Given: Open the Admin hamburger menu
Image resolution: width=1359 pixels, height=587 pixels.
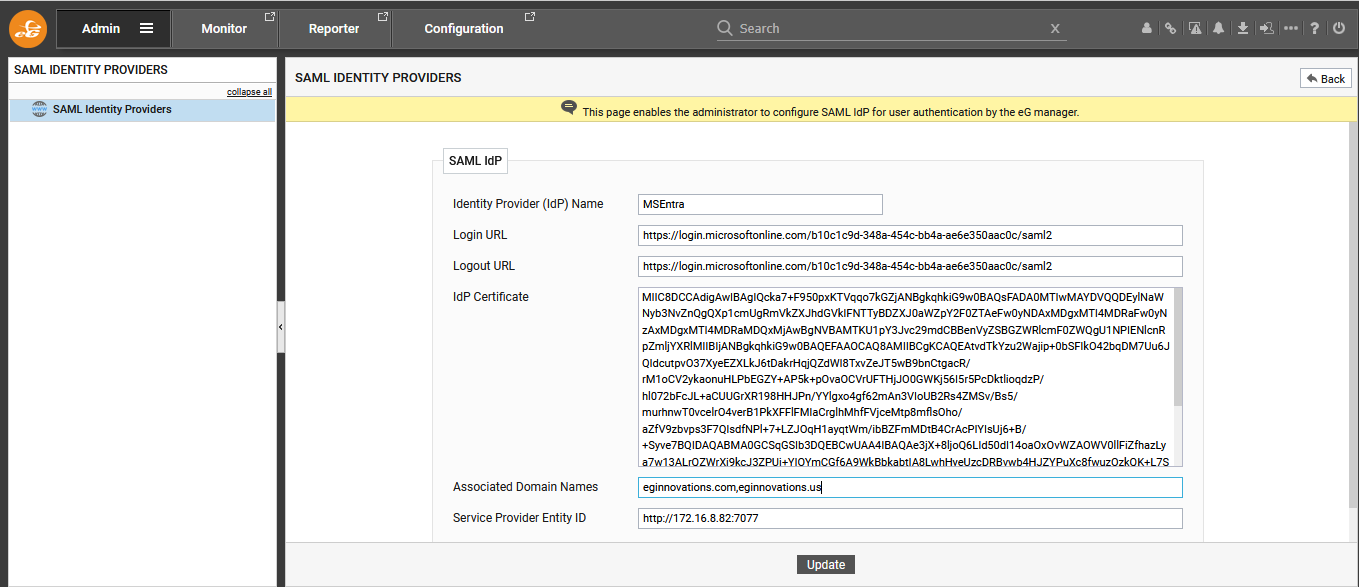Looking at the screenshot, I should [146, 29].
